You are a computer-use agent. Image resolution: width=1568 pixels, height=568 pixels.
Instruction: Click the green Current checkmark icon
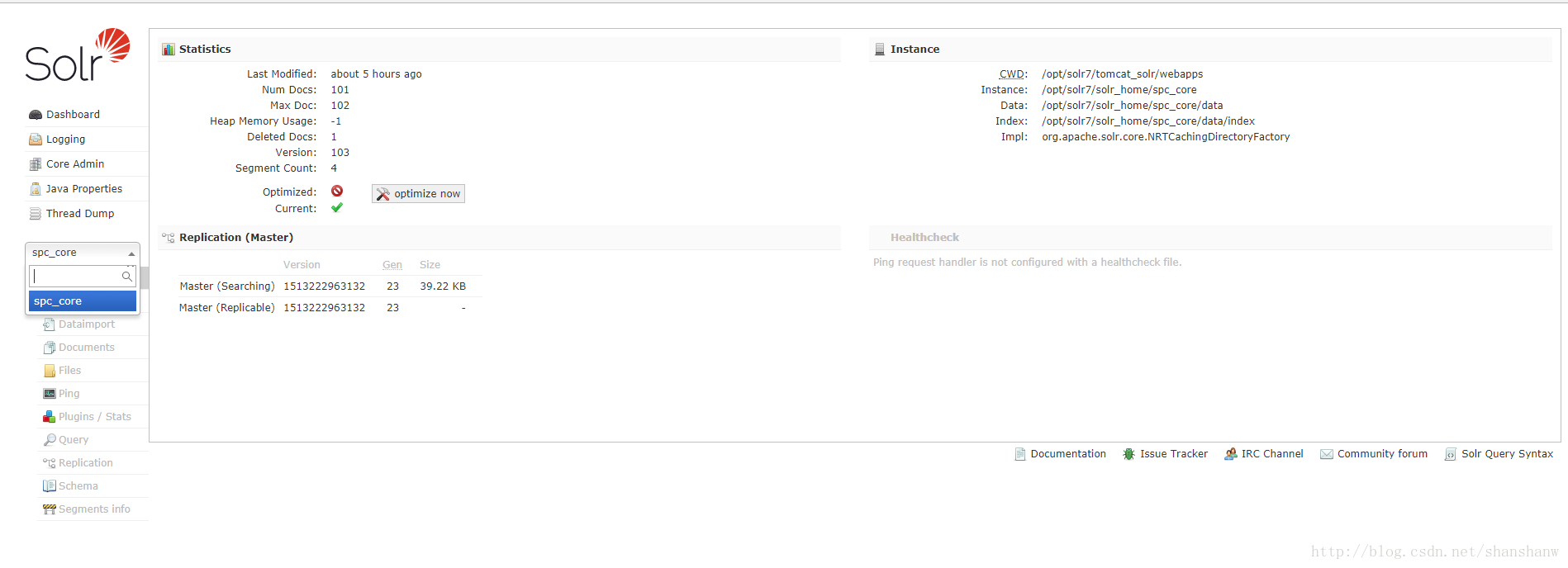pyautogui.click(x=337, y=208)
